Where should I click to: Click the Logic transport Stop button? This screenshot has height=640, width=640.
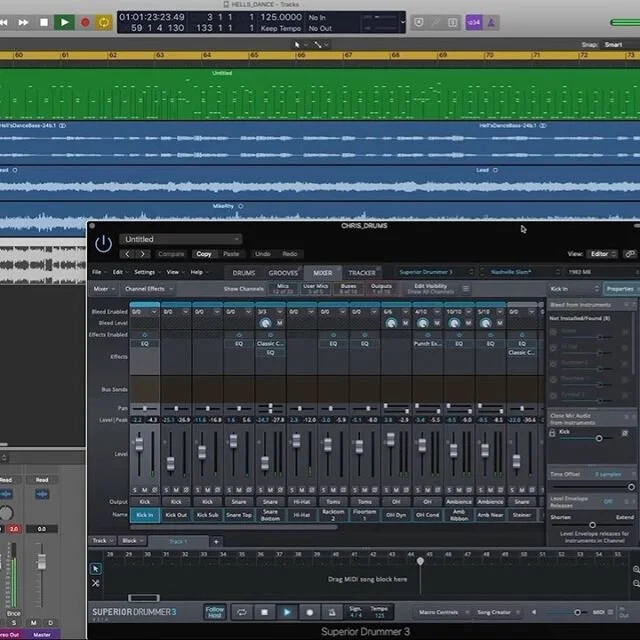pyautogui.click(x=44, y=22)
